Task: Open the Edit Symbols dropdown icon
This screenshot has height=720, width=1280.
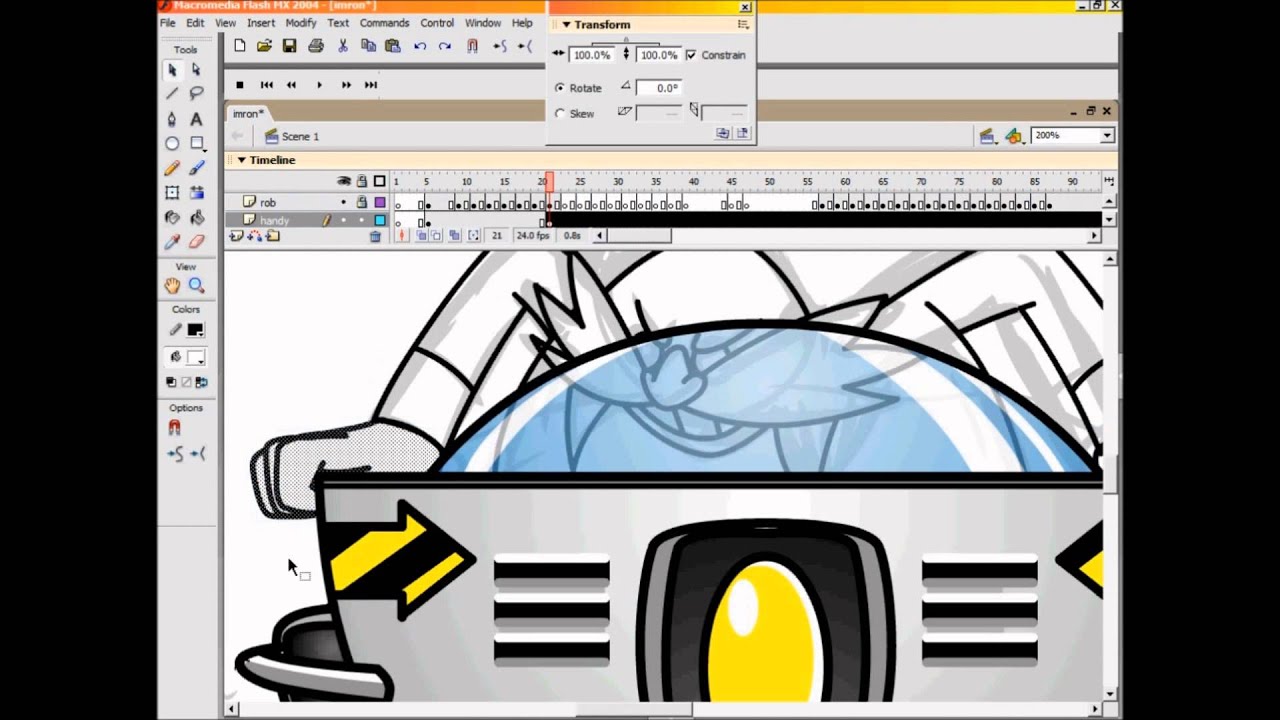Action: [x=1015, y=136]
